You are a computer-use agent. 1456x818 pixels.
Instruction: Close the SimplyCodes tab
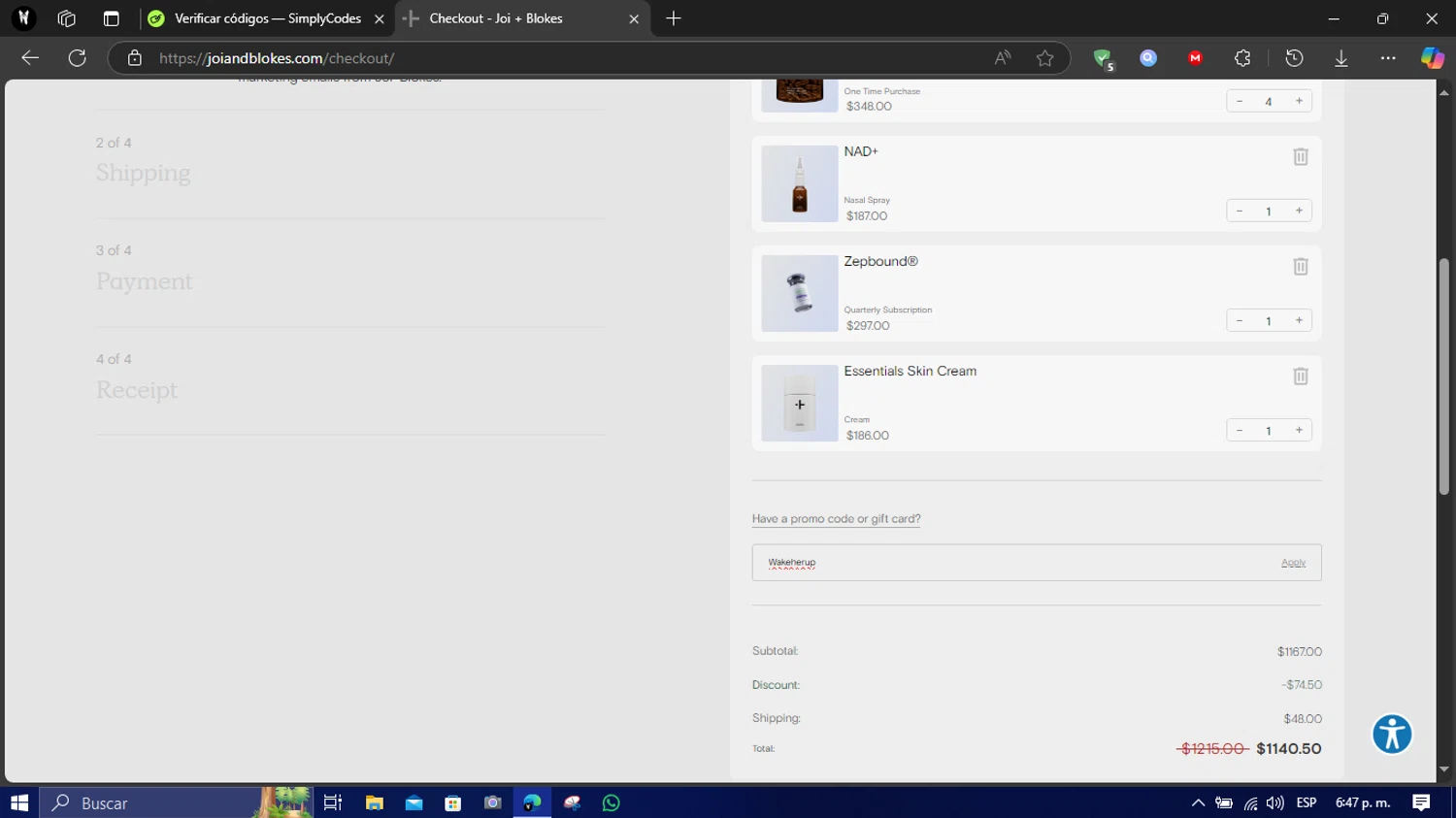[380, 18]
